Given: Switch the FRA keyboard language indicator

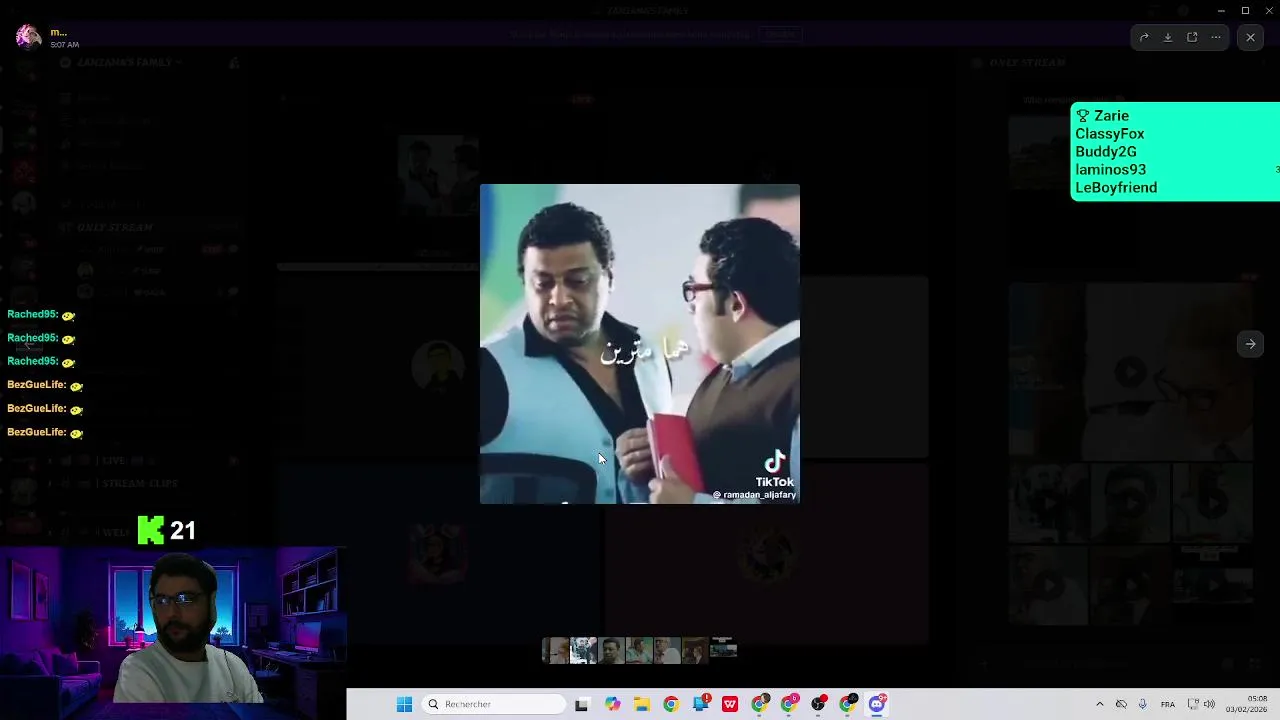Looking at the screenshot, I should [x=1168, y=704].
